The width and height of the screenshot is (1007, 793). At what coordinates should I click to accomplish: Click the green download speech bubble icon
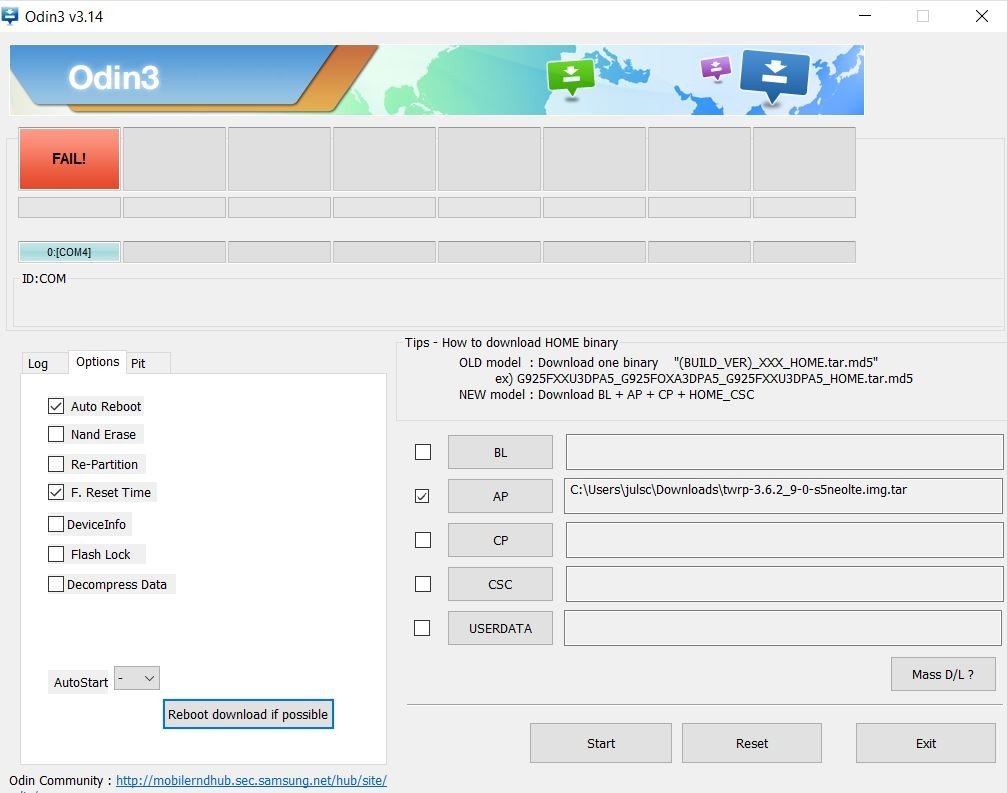tap(570, 76)
